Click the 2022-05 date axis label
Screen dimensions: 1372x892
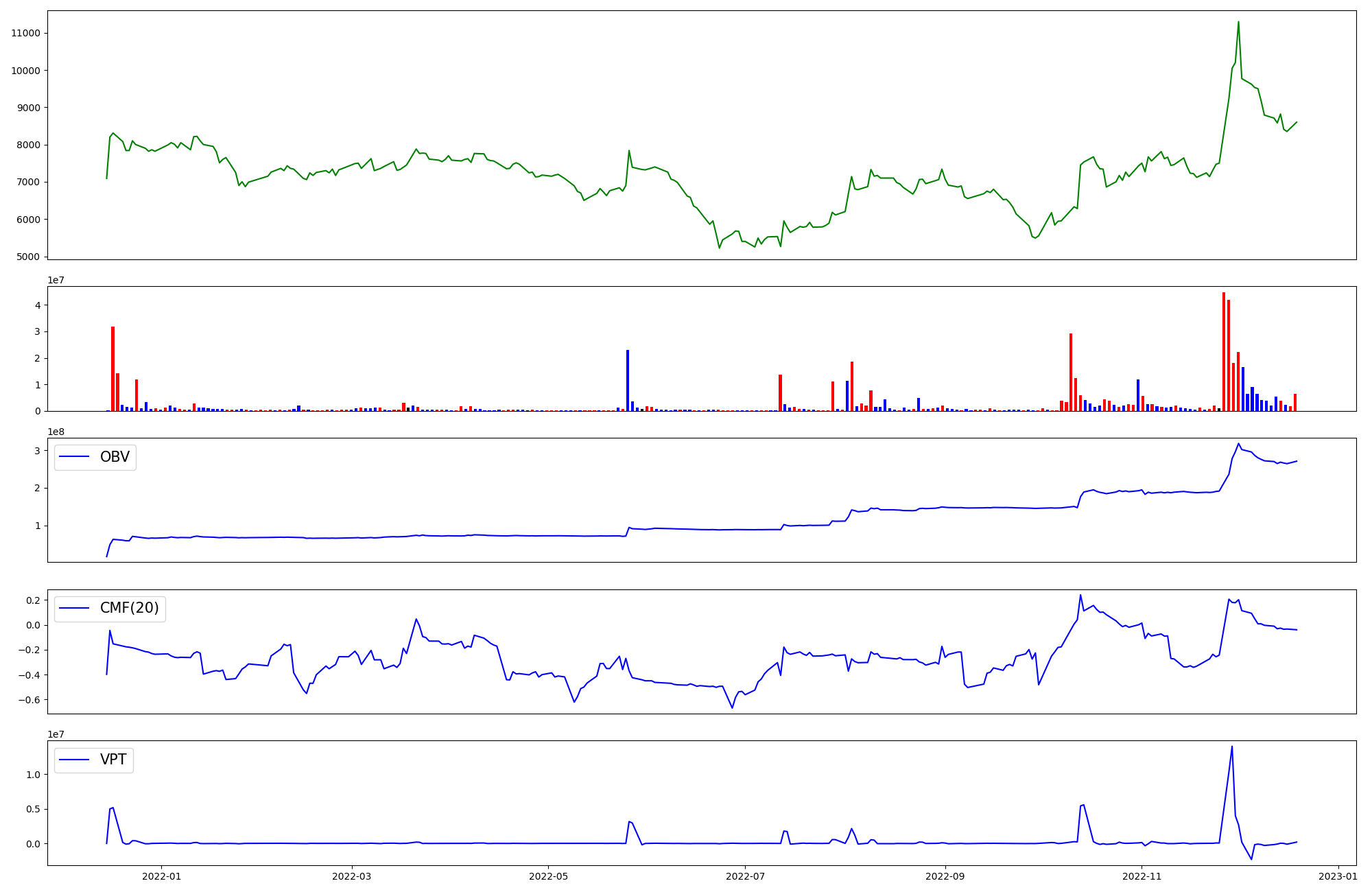(548, 876)
